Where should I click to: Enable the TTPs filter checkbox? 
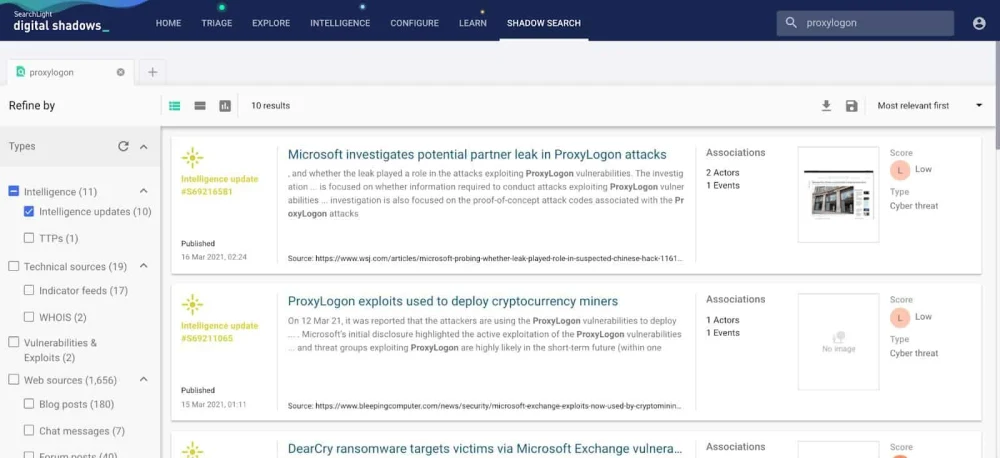coord(29,238)
